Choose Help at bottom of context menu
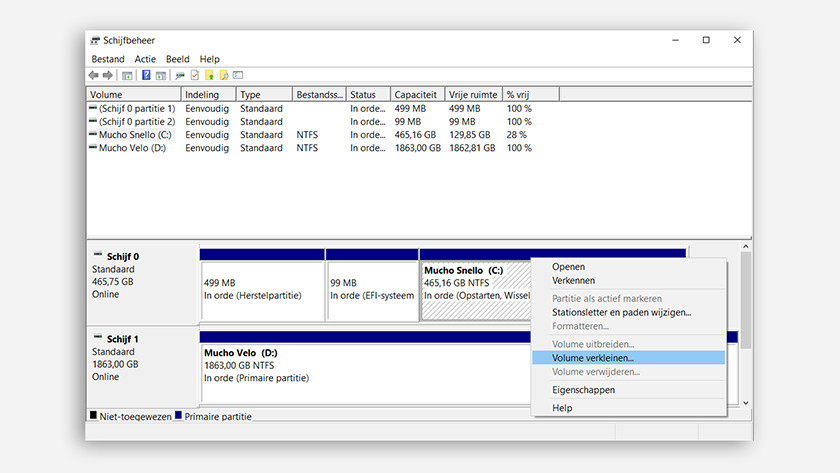The height and width of the screenshot is (473, 840). coord(628,408)
